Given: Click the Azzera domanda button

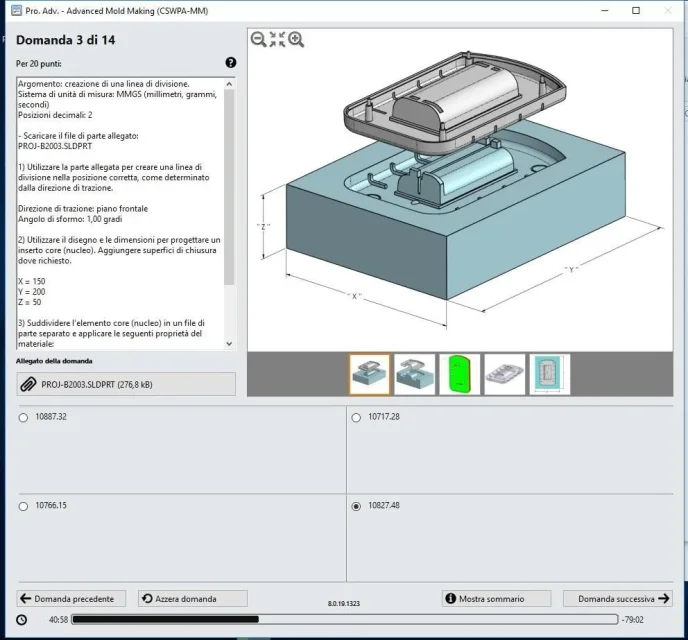Looking at the screenshot, I should 193,598.
